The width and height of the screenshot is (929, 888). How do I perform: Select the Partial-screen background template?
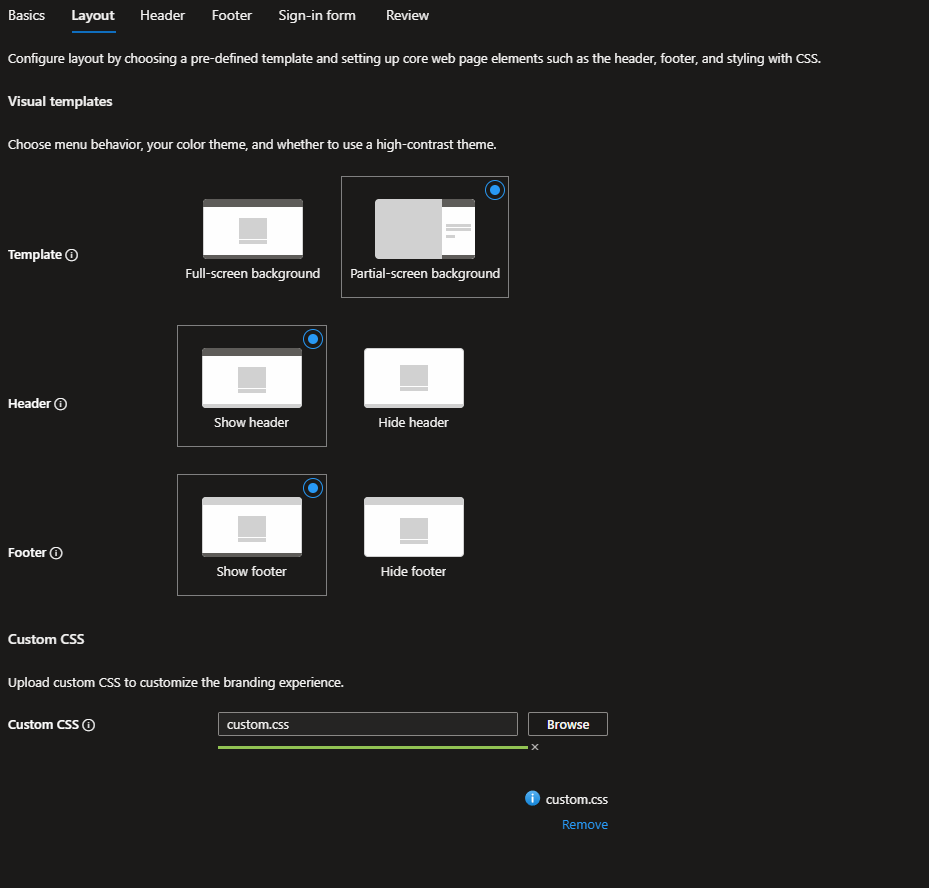pos(425,237)
